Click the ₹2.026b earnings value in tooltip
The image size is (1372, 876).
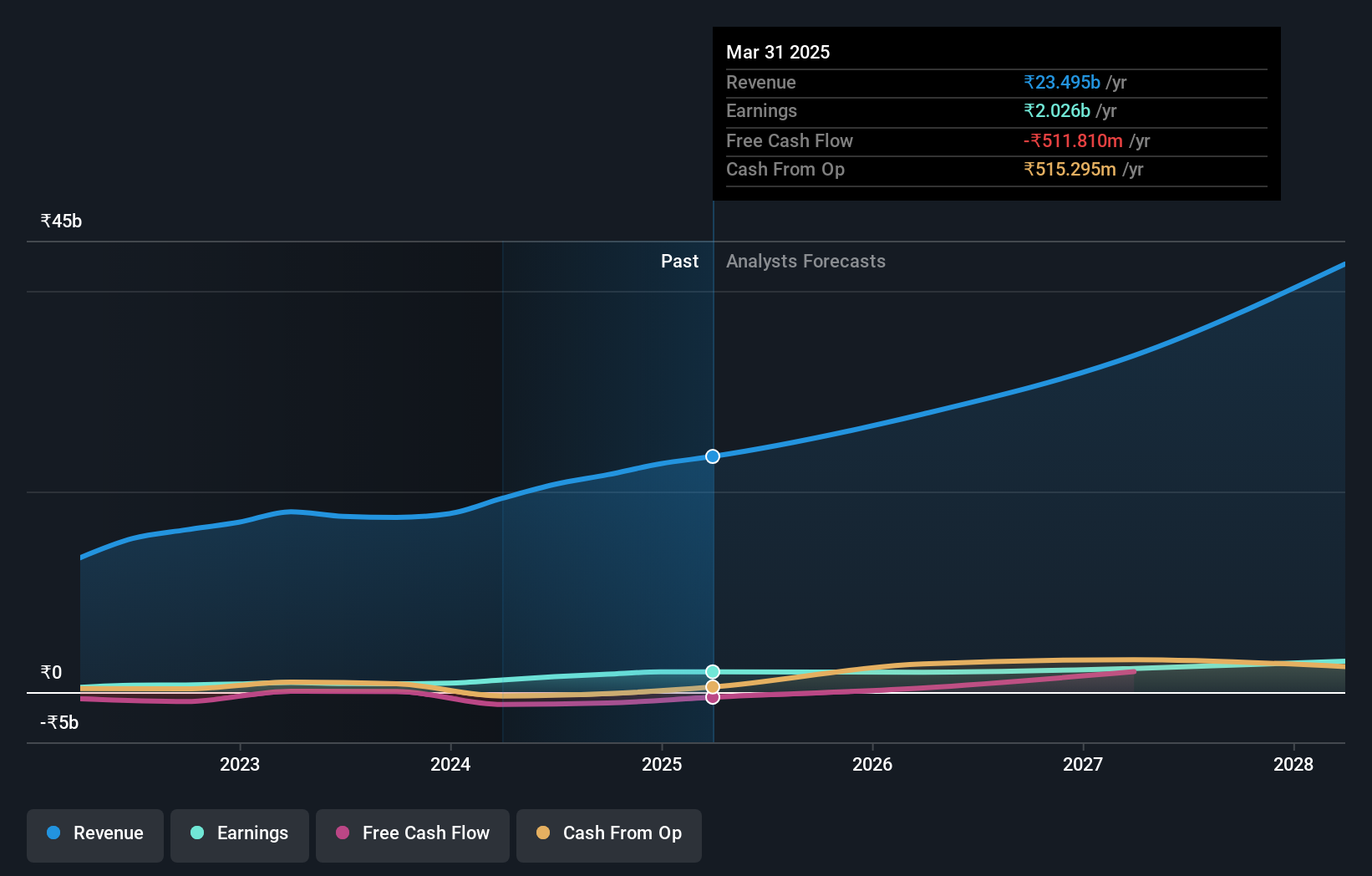point(1057,110)
